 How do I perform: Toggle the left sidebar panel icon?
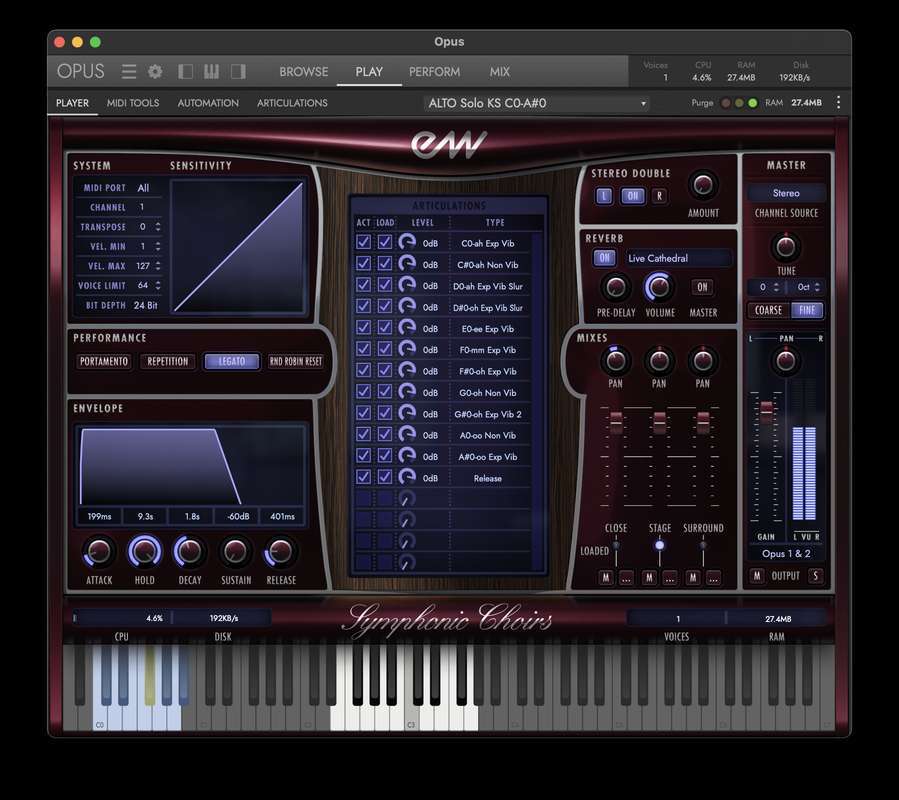[185, 71]
